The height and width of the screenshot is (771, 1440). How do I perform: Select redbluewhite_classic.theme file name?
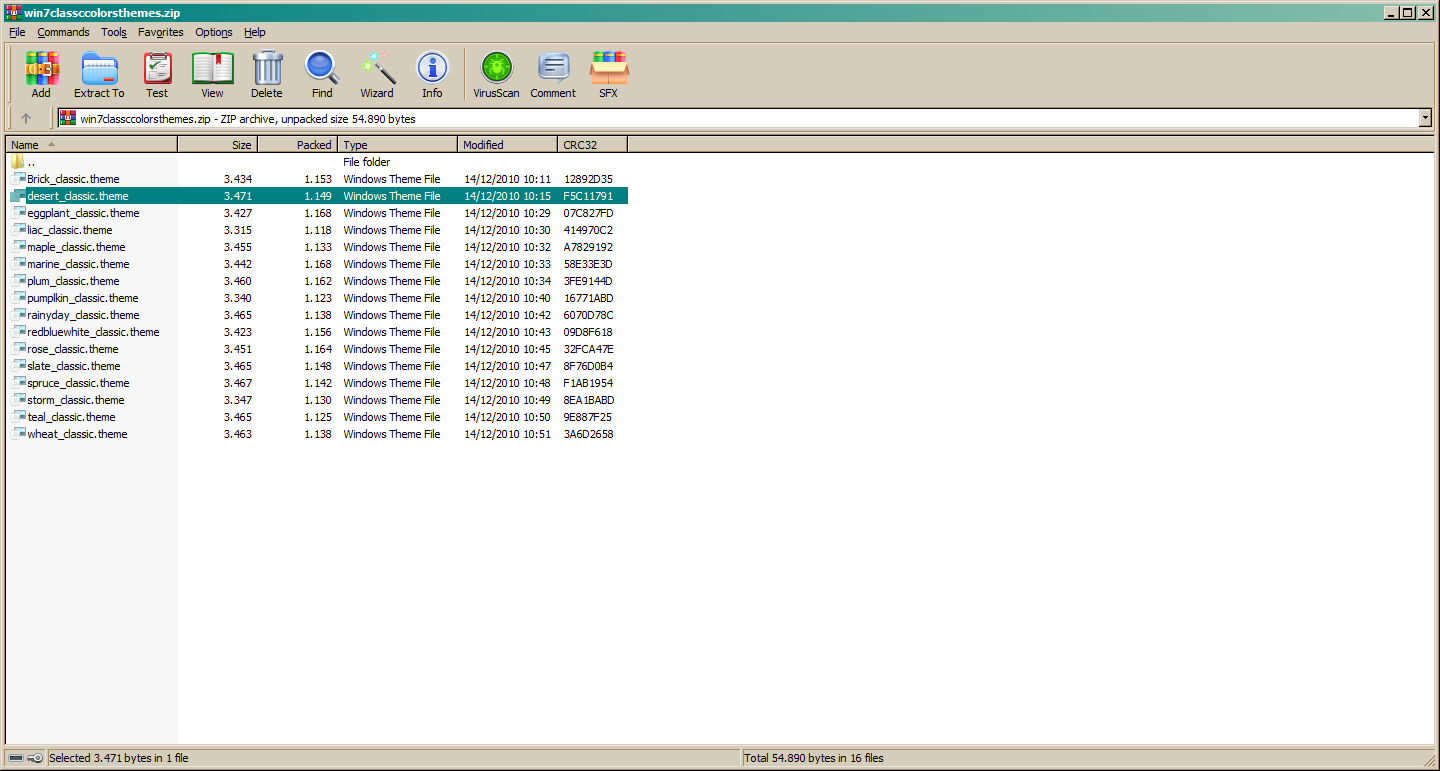pos(93,332)
